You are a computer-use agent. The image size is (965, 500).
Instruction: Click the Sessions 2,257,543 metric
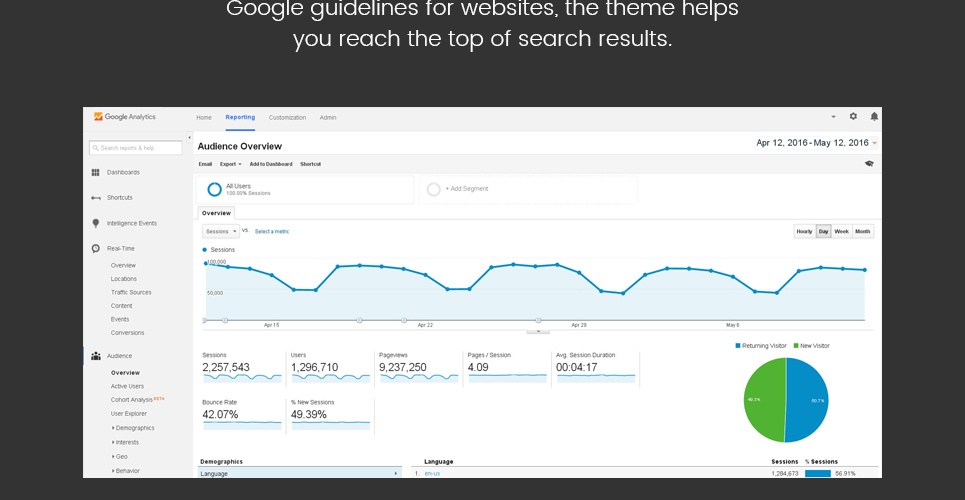tap(242, 368)
